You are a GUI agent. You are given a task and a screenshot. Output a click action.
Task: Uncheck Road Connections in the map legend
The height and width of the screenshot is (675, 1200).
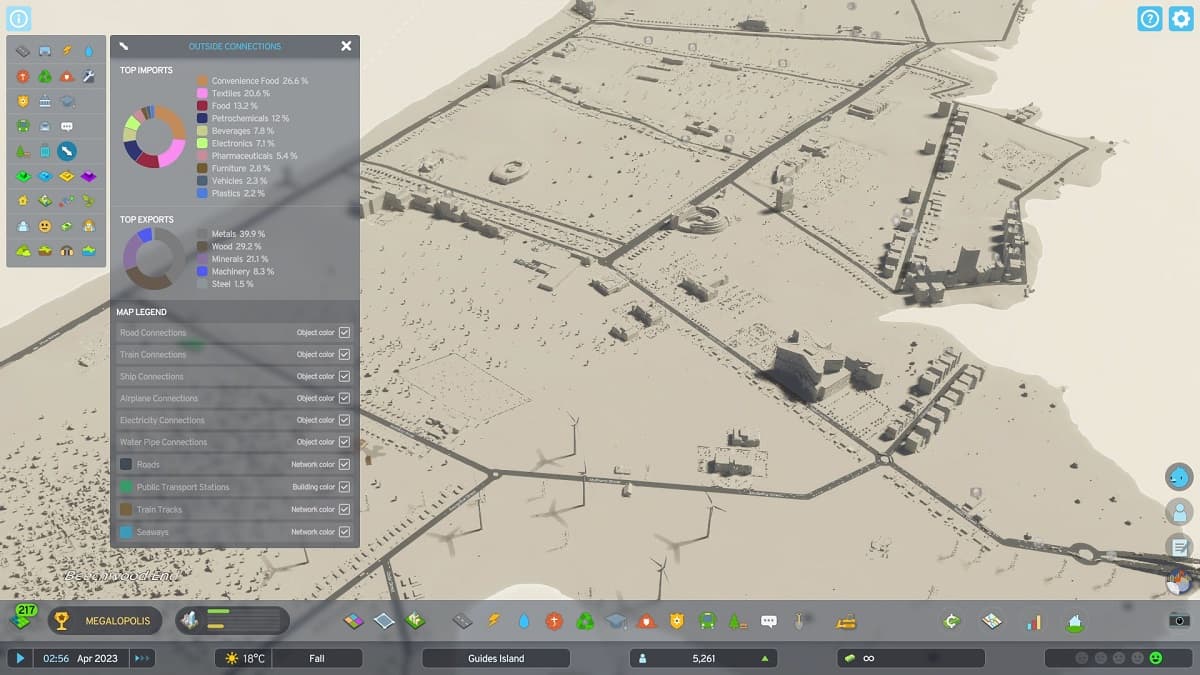pos(345,331)
